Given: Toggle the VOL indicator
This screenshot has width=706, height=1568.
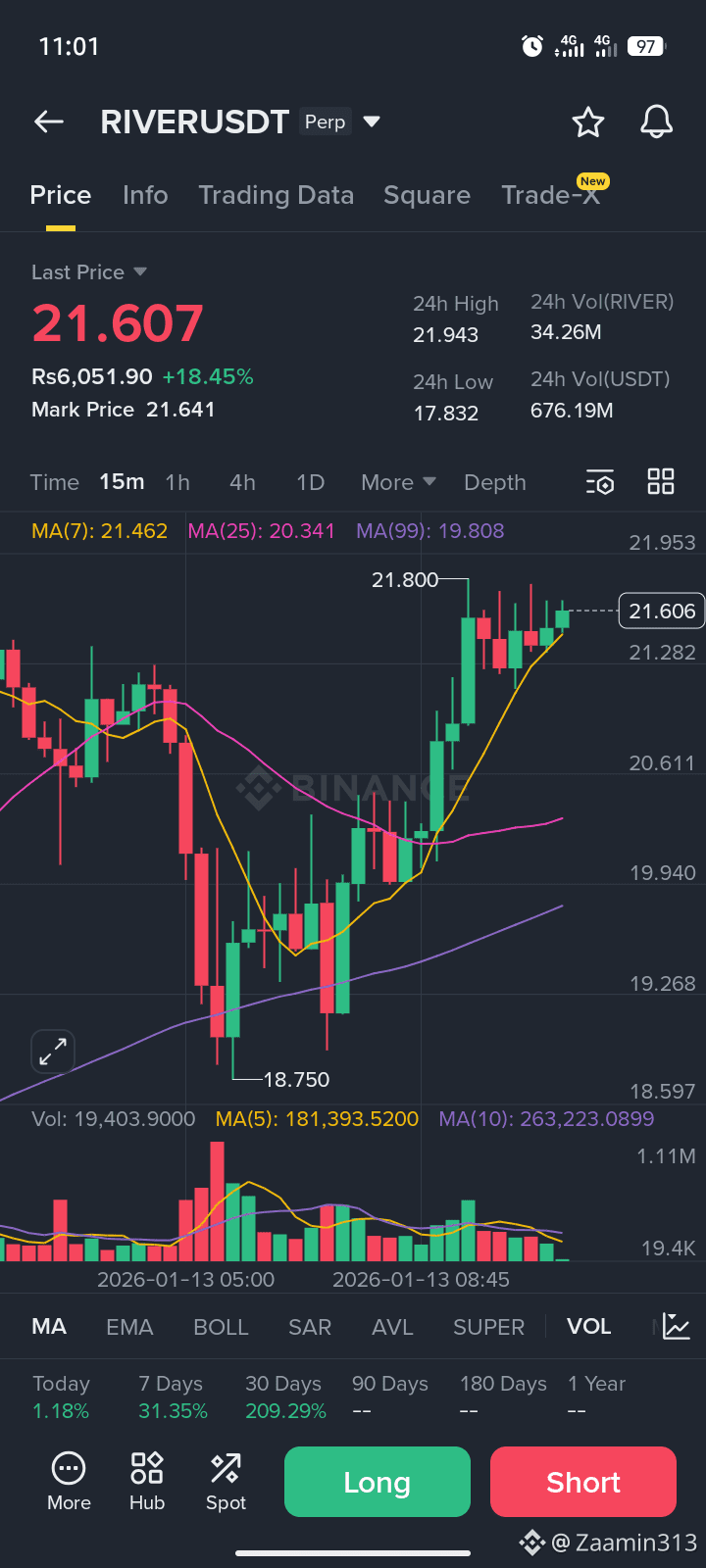Looking at the screenshot, I should (x=588, y=1327).
